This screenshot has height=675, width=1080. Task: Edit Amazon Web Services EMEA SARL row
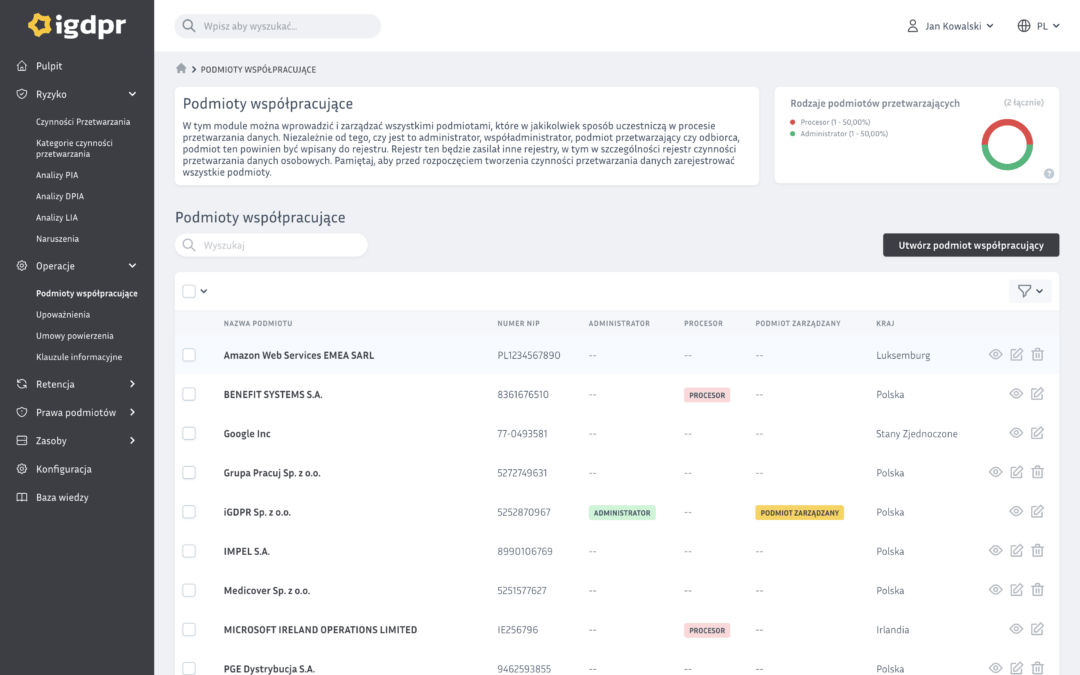[1017, 355]
